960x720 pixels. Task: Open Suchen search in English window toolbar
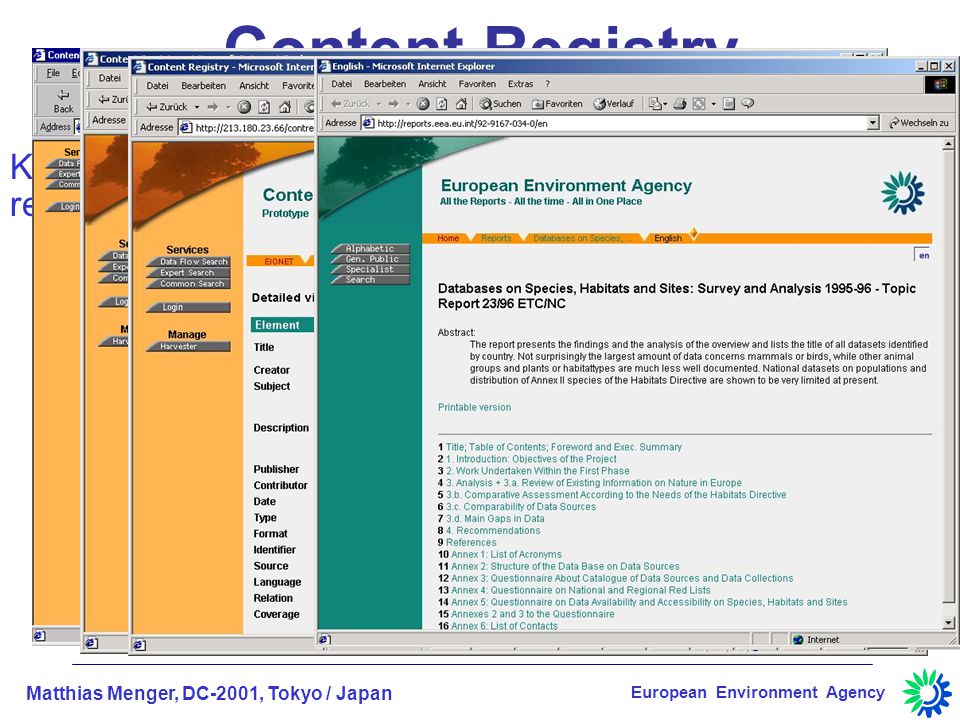(x=500, y=103)
